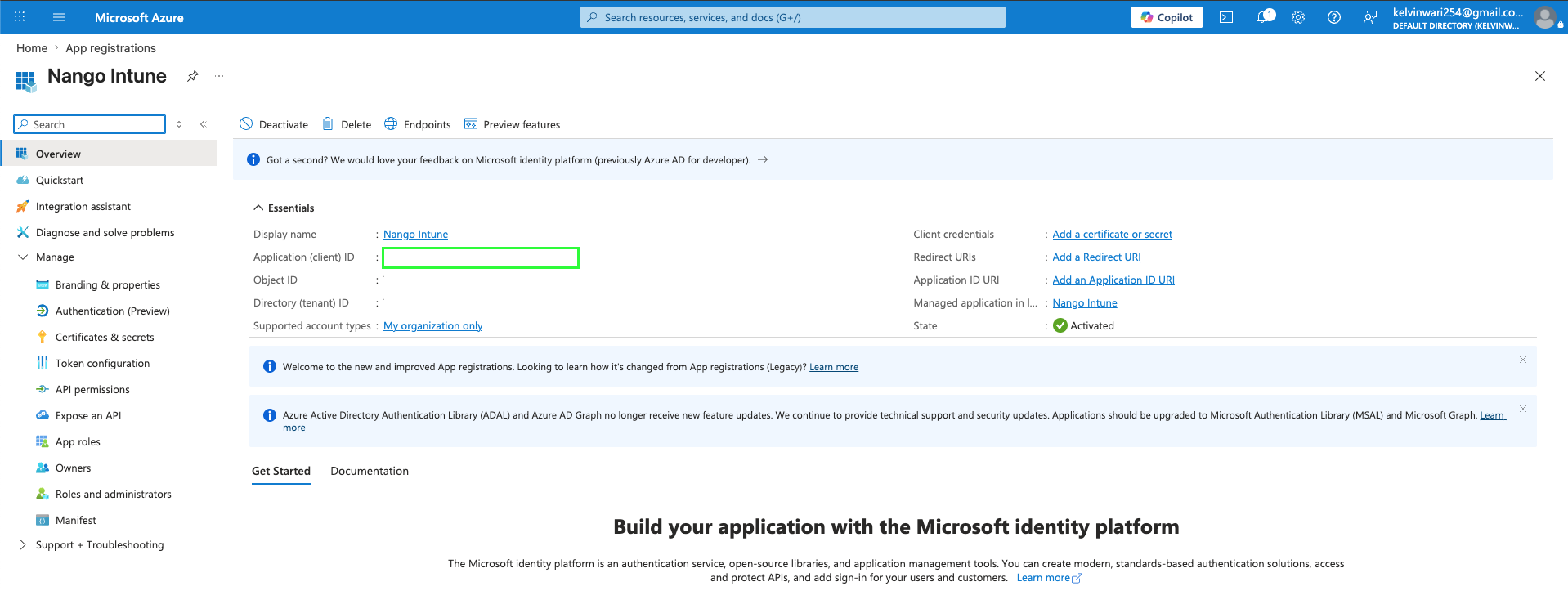The height and width of the screenshot is (591, 1568).
Task: Delete the app registration
Action: pos(347,124)
